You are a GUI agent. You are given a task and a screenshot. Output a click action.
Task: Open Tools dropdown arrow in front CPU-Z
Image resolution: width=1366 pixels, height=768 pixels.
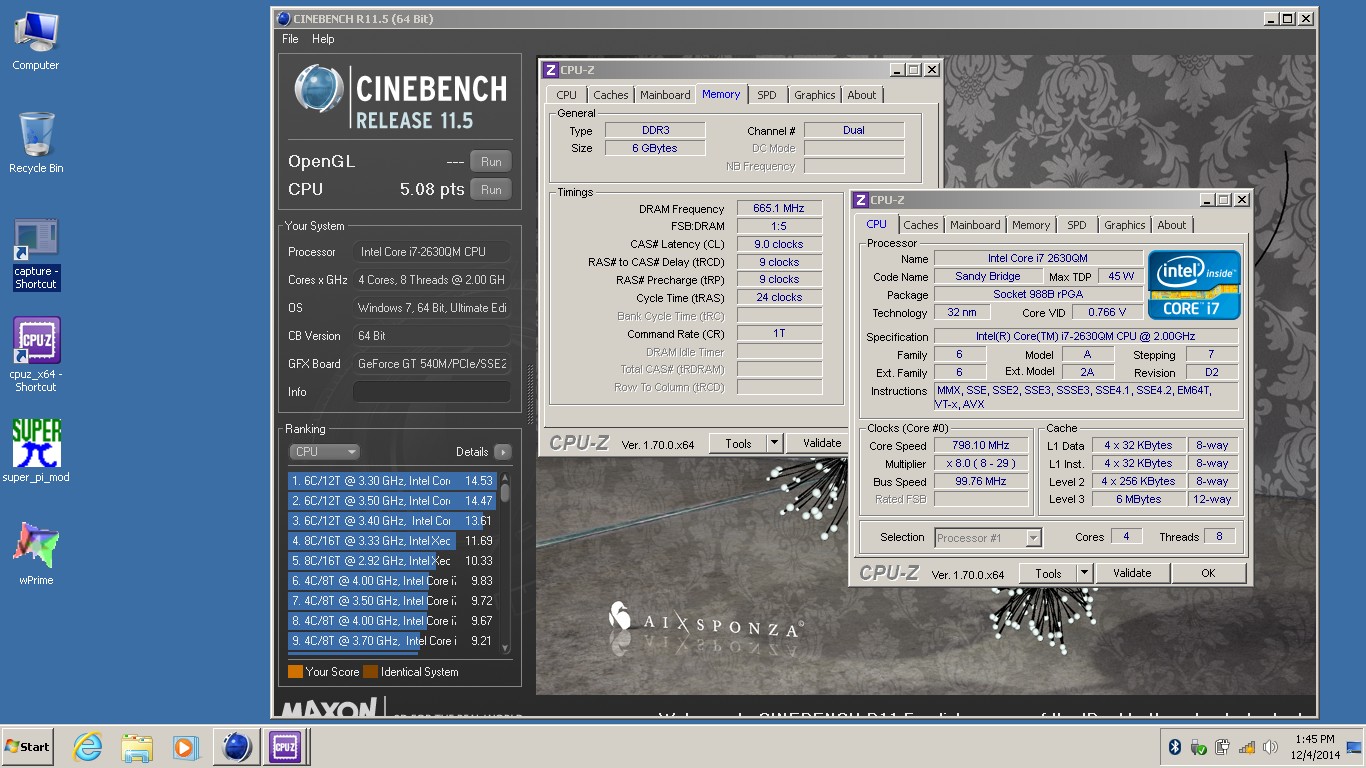point(1084,573)
